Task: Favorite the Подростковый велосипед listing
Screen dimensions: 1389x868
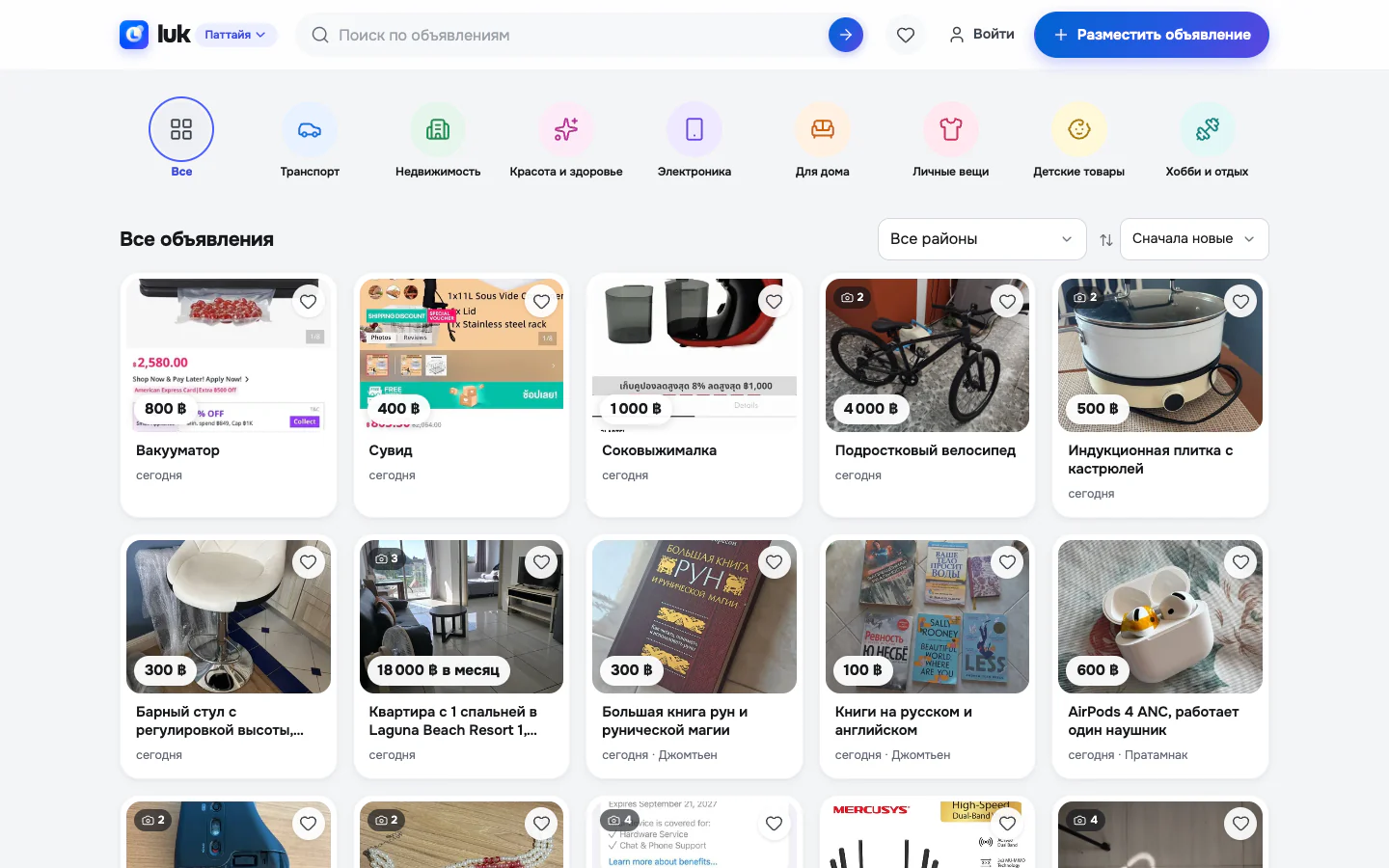Action: (x=1007, y=302)
